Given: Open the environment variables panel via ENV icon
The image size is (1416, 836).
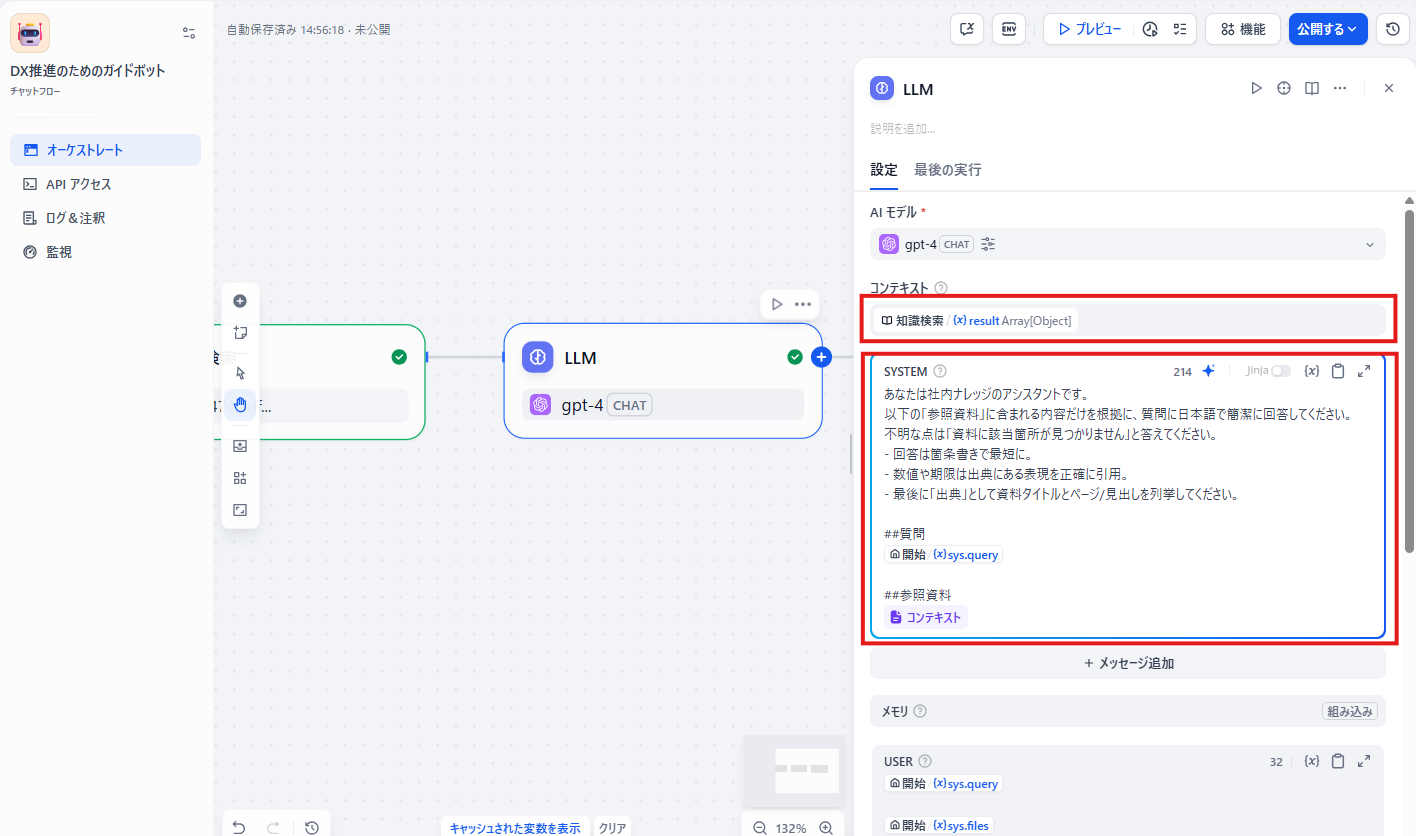Looking at the screenshot, I should point(1009,29).
